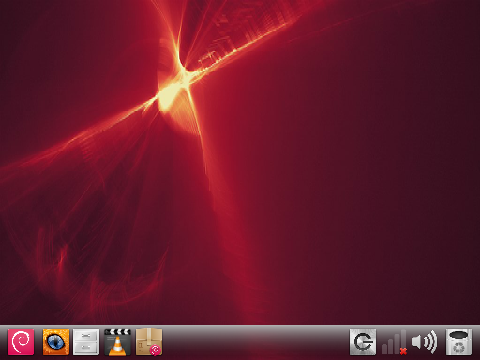Launch VLC media player cone icon
Screen dimensions: 480x360
(x=117, y=342)
